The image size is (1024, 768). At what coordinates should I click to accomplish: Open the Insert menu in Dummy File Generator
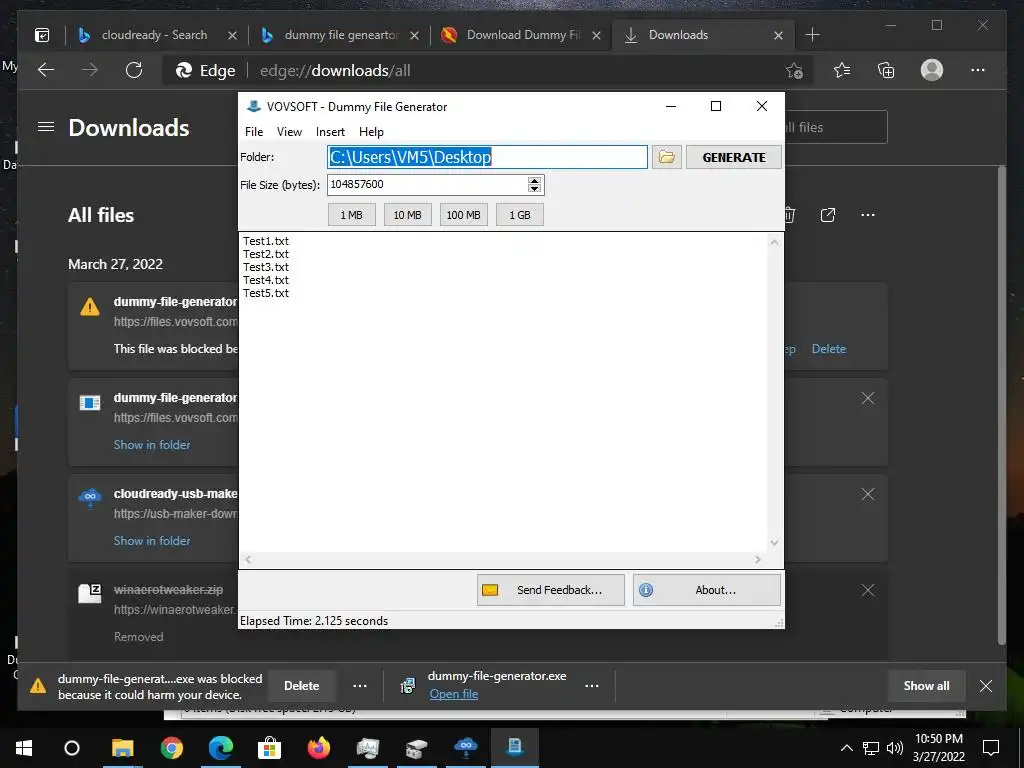[330, 132]
